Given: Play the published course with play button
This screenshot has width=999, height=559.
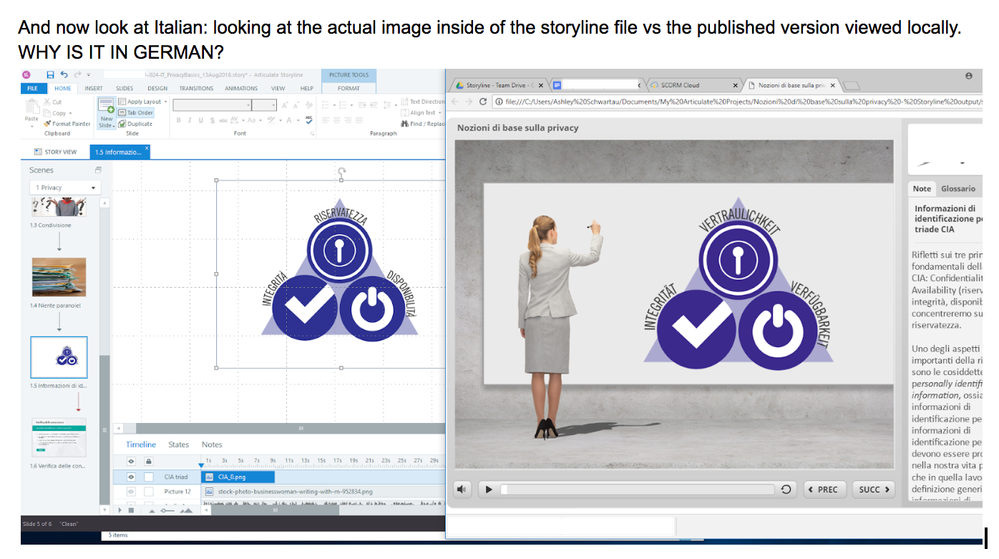Looking at the screenshot, I should [488, 489].
